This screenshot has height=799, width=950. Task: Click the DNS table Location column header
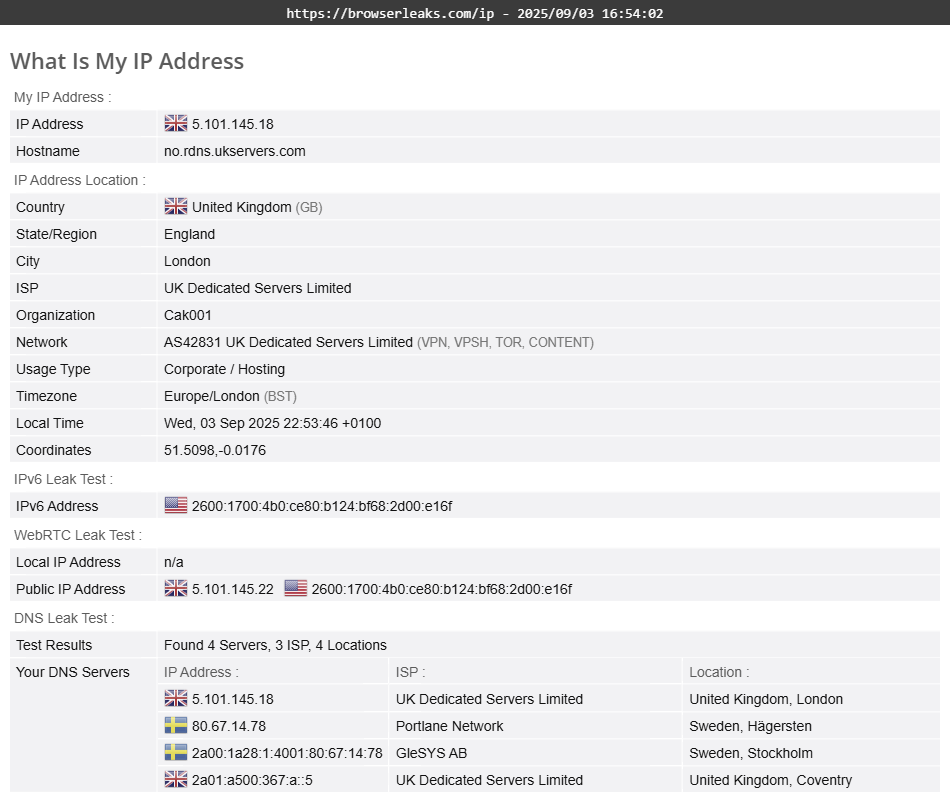(x=719, y=672)
